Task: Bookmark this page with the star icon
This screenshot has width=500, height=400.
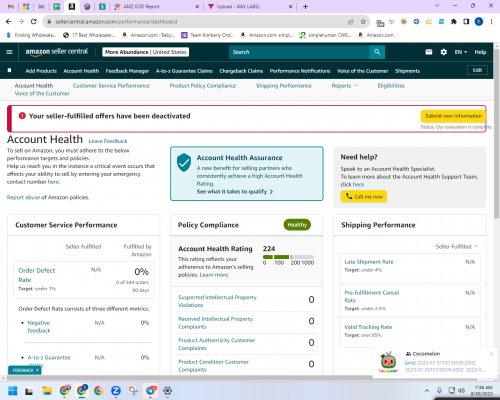Action: [363, 22]
